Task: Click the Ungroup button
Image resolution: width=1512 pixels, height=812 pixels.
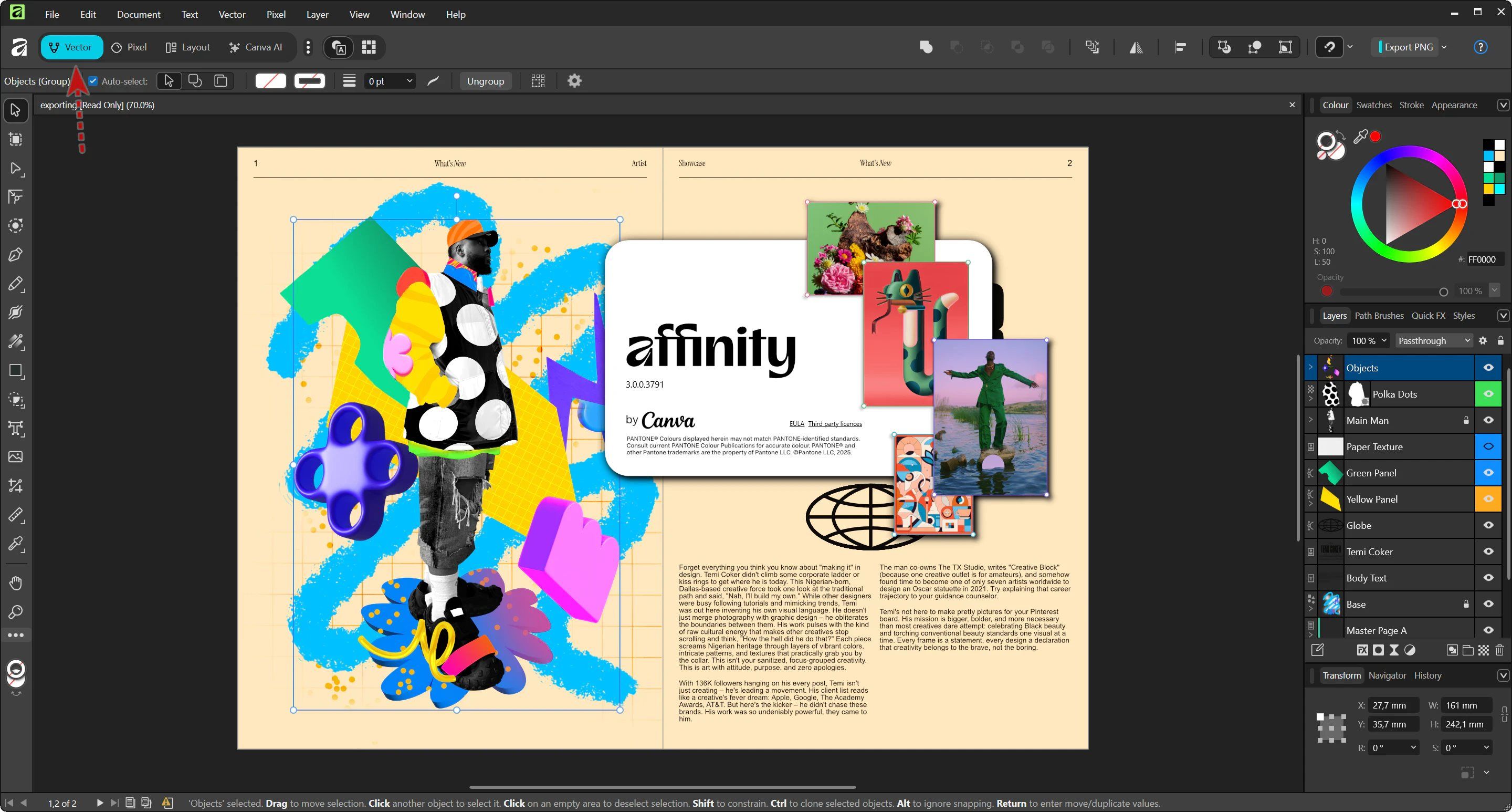Action: (x=486, y=80)
